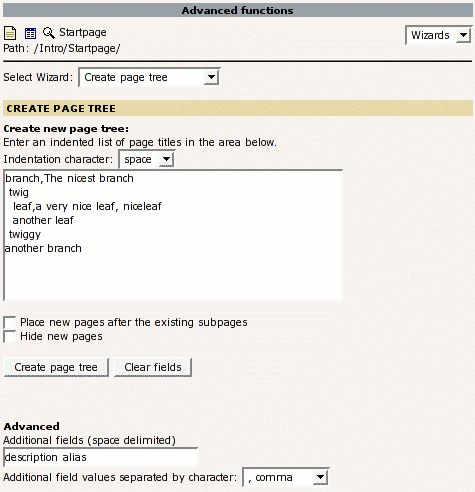
Task: Click the magnifying glass view icon
Action: click(x=49, y=33)
